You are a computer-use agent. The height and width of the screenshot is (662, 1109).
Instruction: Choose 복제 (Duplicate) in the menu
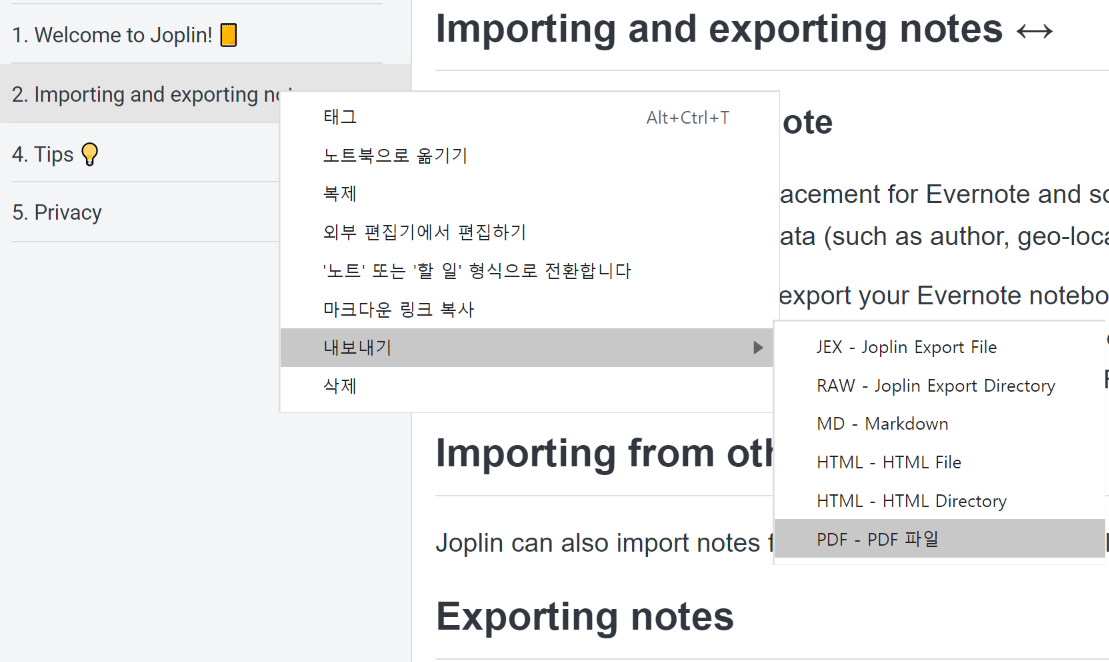[526, 194]
